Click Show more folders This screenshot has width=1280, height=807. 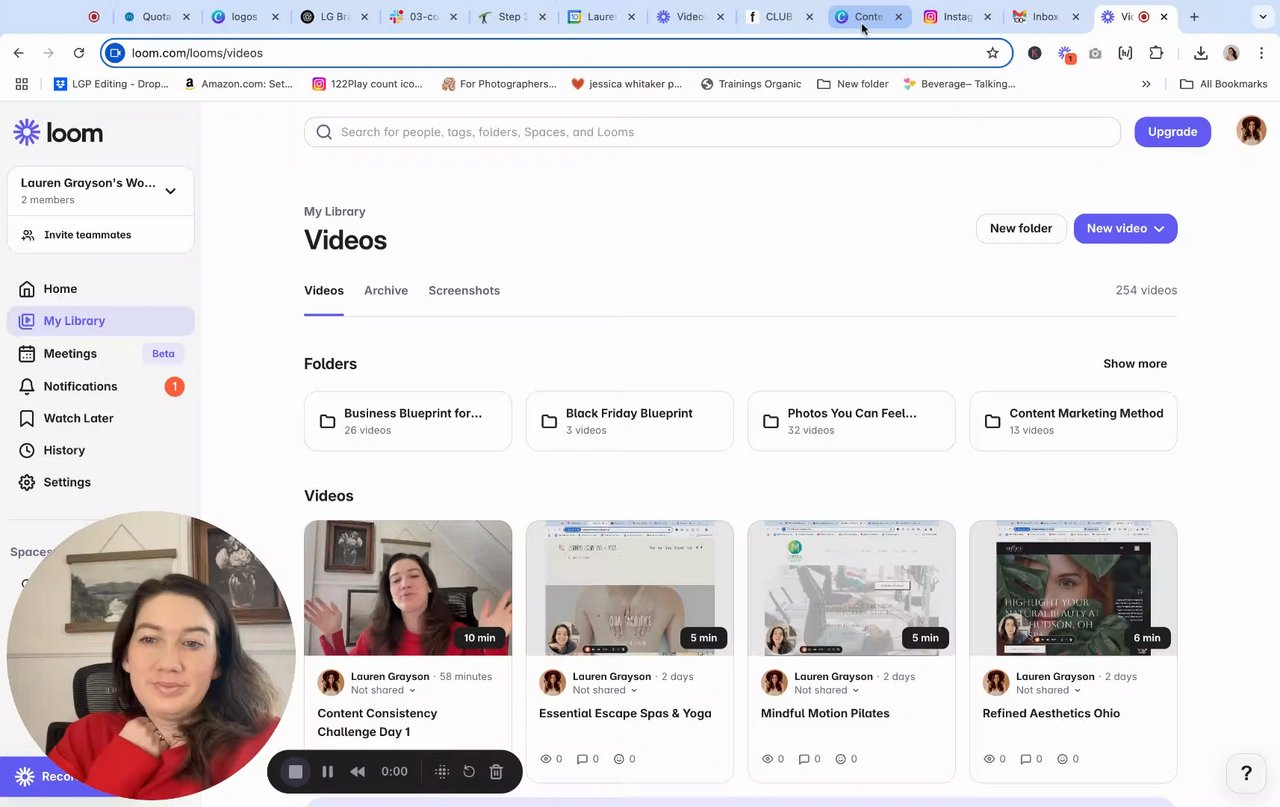pos(1135,364)
